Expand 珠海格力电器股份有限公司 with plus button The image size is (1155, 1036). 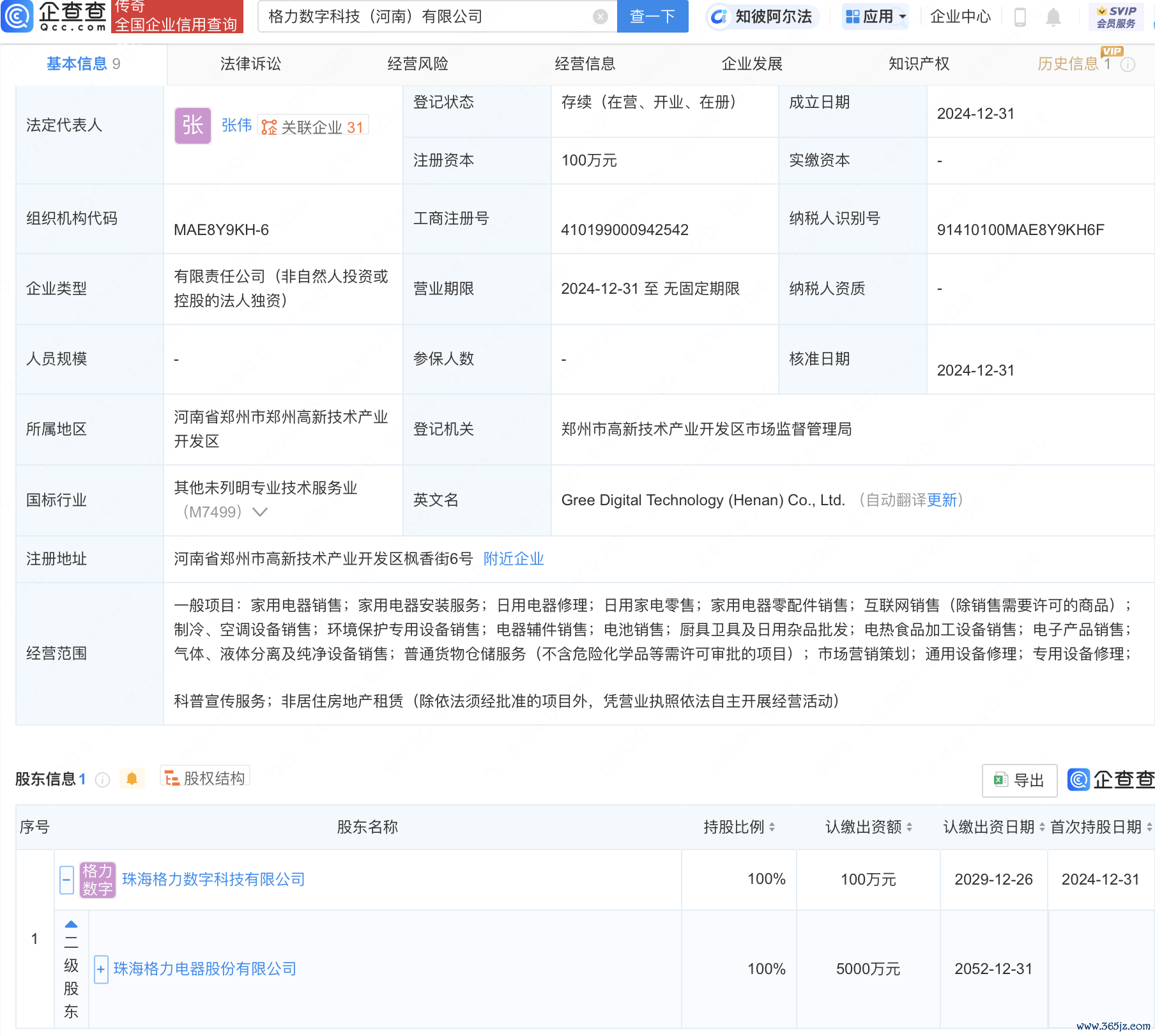101,969
